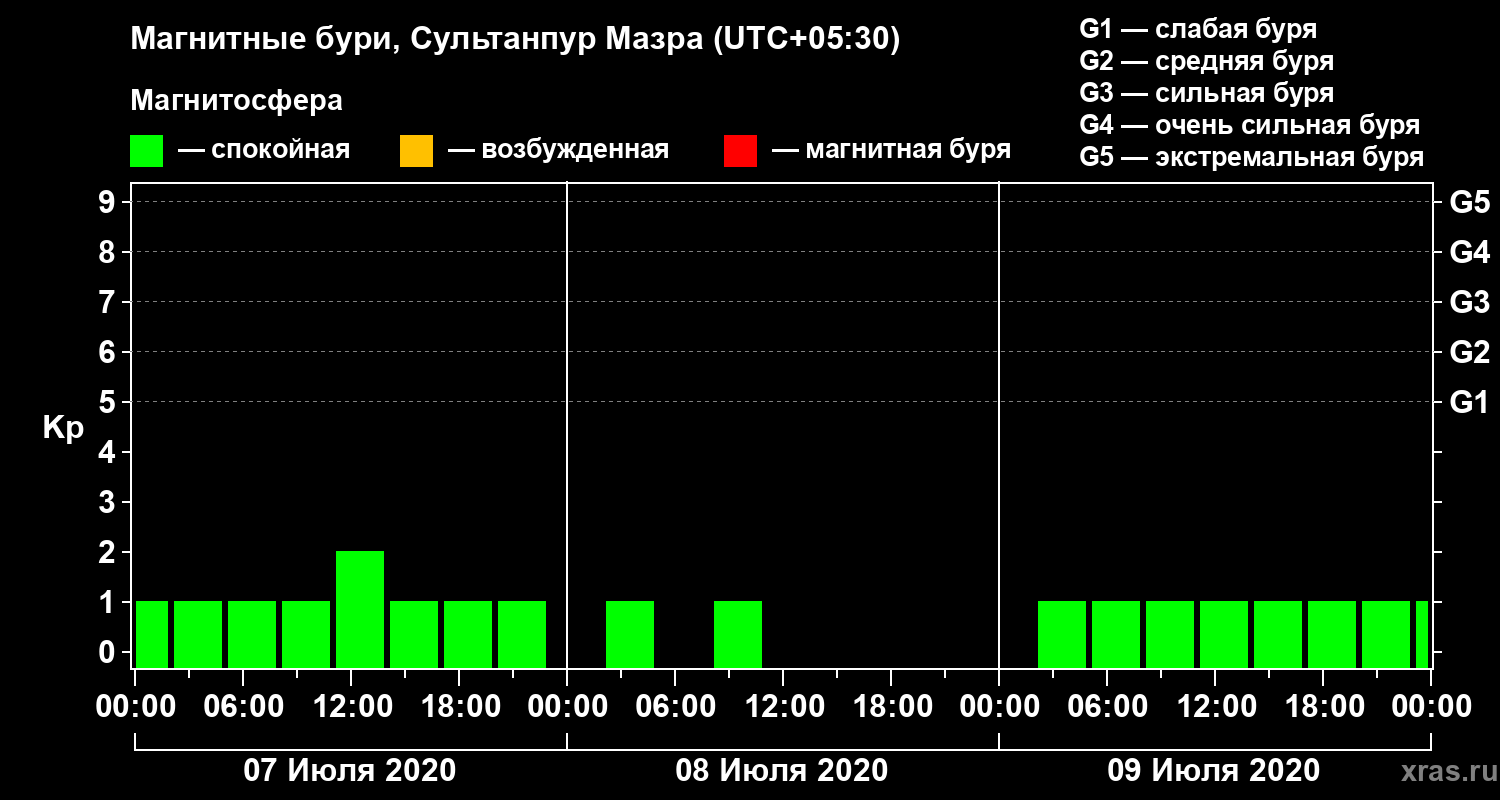Click the narrow last green bar on 09 July

point(1422,634)
